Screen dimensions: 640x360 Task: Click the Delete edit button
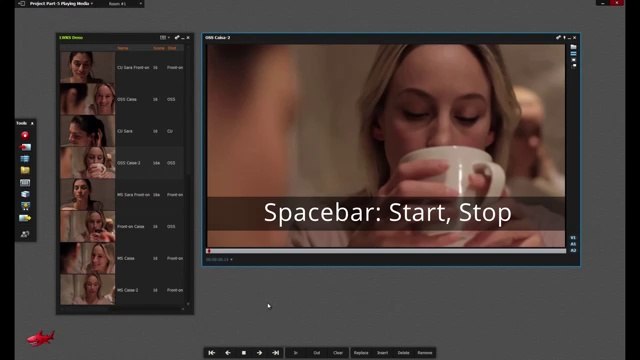[403, 353]
